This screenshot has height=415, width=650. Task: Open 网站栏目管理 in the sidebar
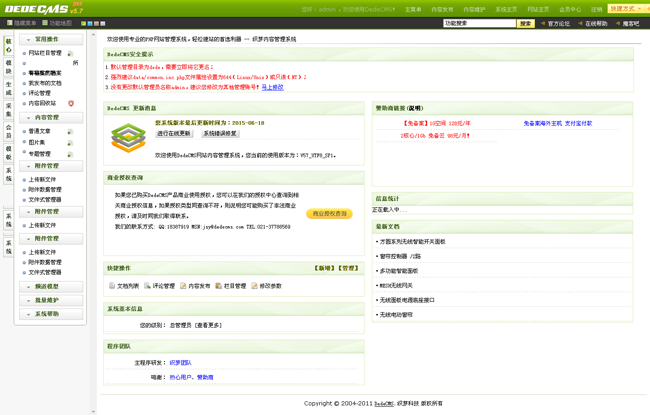pyautogui.click(x=45, y=53)
